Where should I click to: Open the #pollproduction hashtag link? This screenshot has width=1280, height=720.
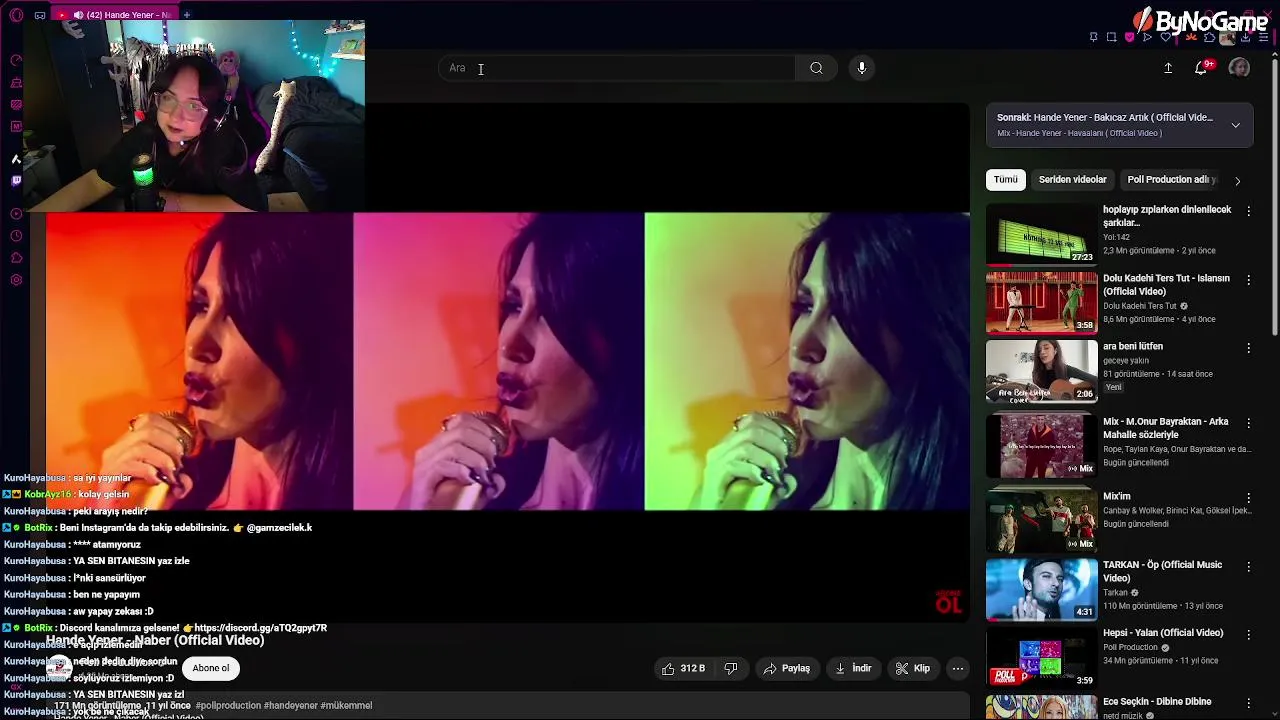pos(228,705)
